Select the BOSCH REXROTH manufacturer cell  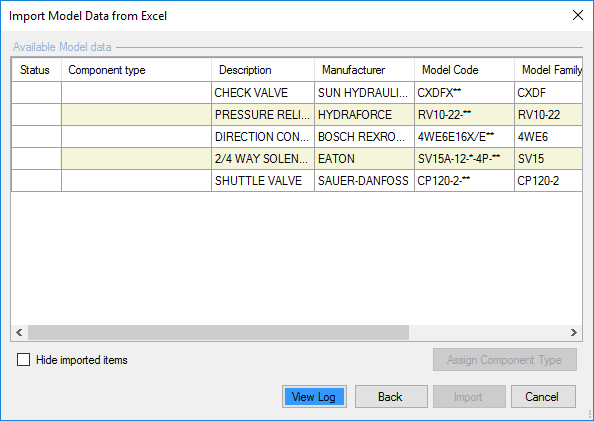coord(364,136)
